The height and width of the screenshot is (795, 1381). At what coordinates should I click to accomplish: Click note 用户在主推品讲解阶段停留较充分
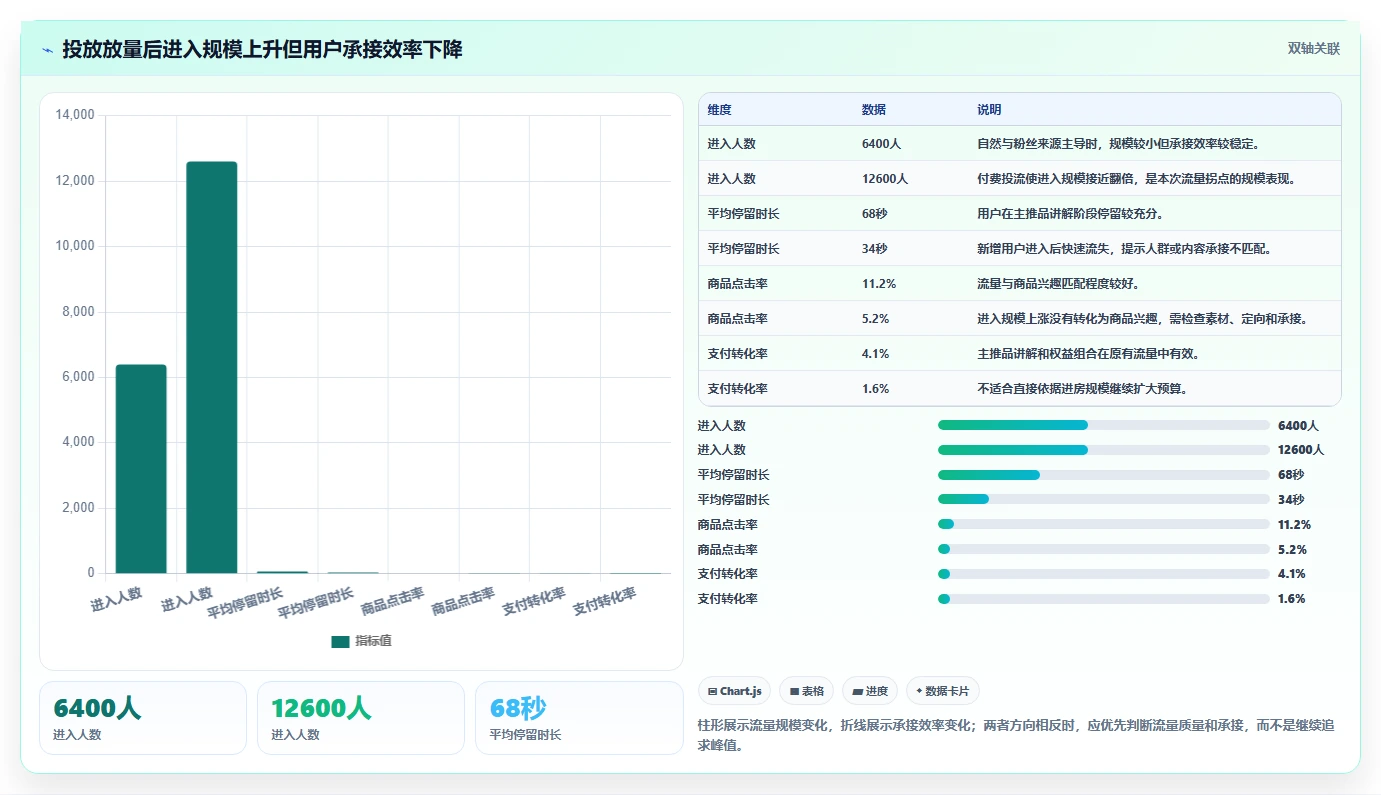[1070, 214]
